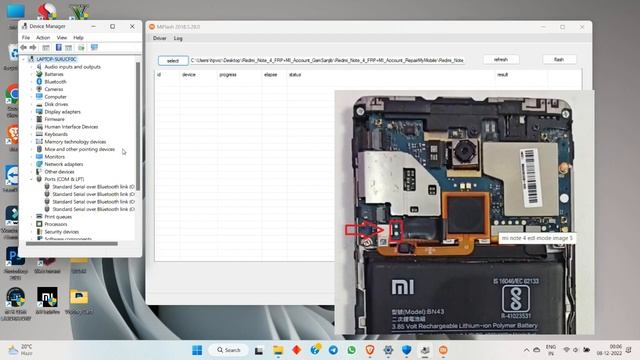Expand the Other devices node
Screen dimensions: 640x360
31,172
